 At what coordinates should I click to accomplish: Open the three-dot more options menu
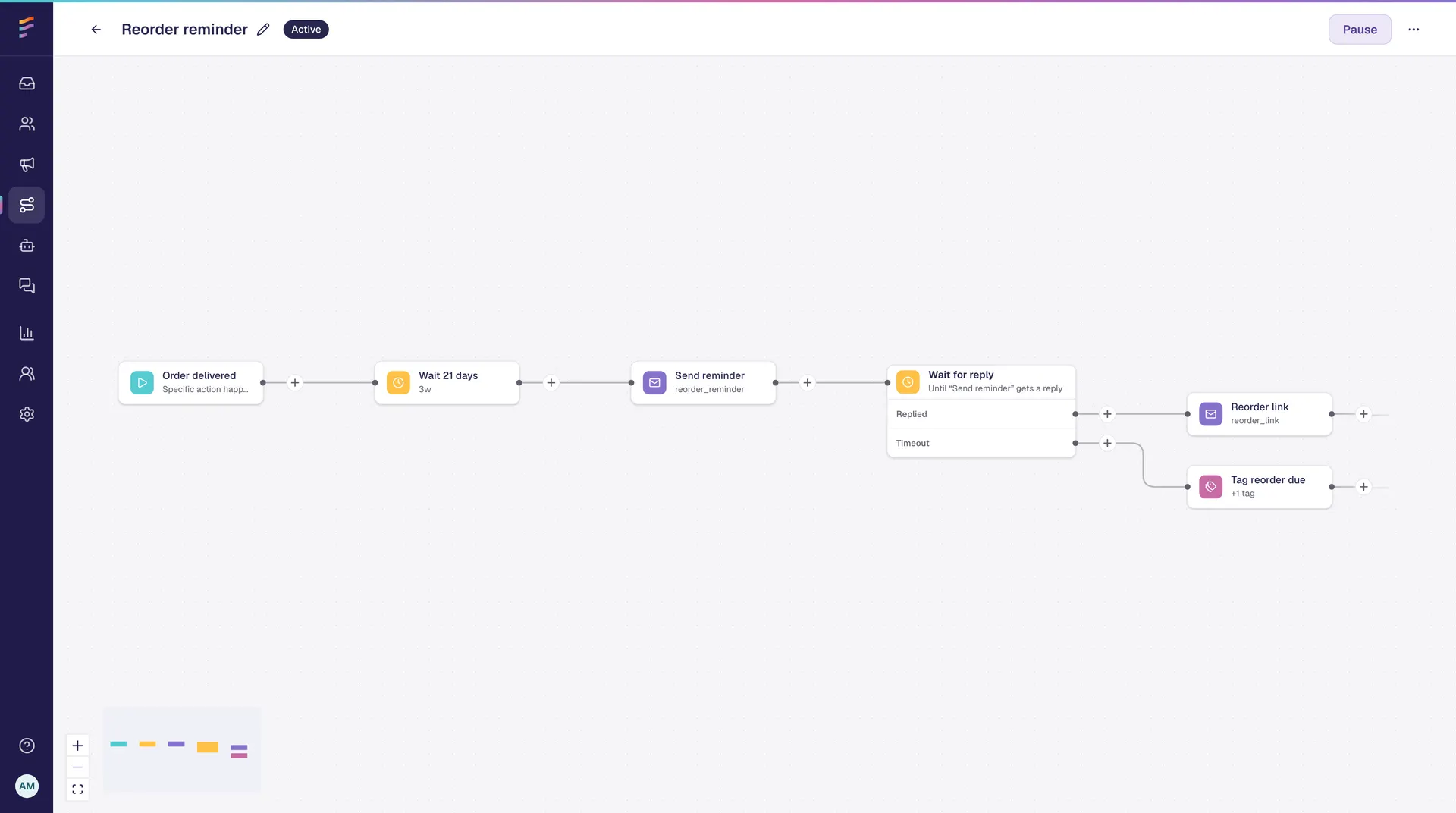pyautogui.click(x=1414, y=30)
